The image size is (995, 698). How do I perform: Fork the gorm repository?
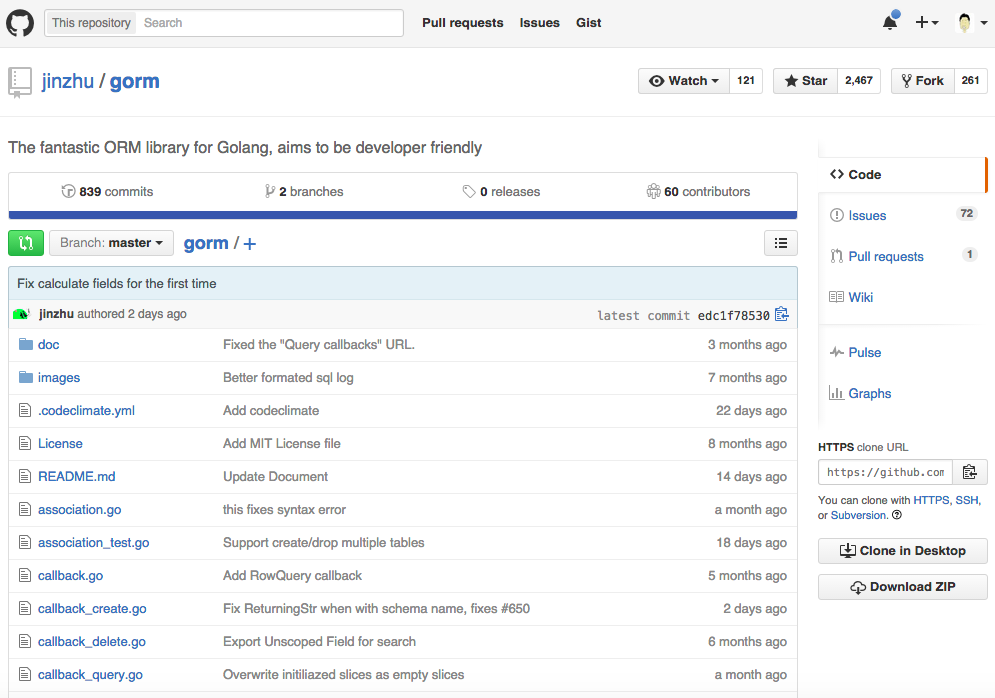point(923,81)
